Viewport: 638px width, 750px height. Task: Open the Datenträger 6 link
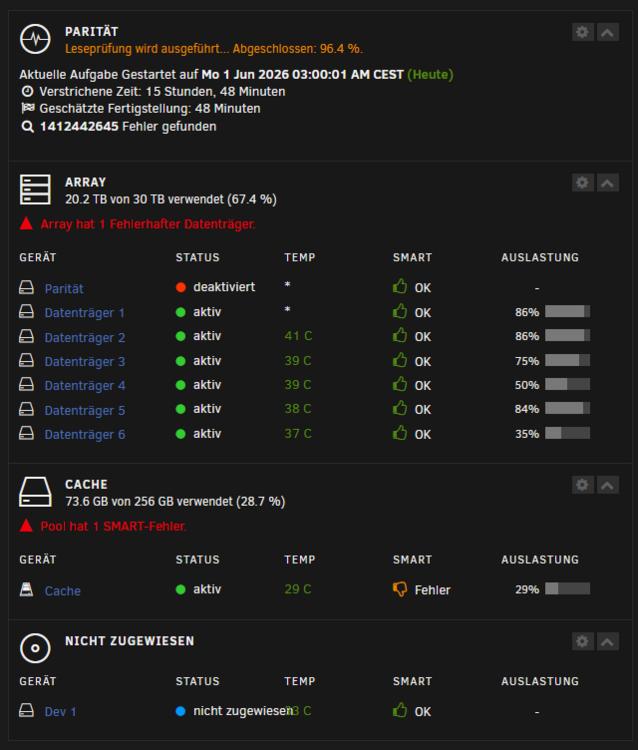pos(85,434)
